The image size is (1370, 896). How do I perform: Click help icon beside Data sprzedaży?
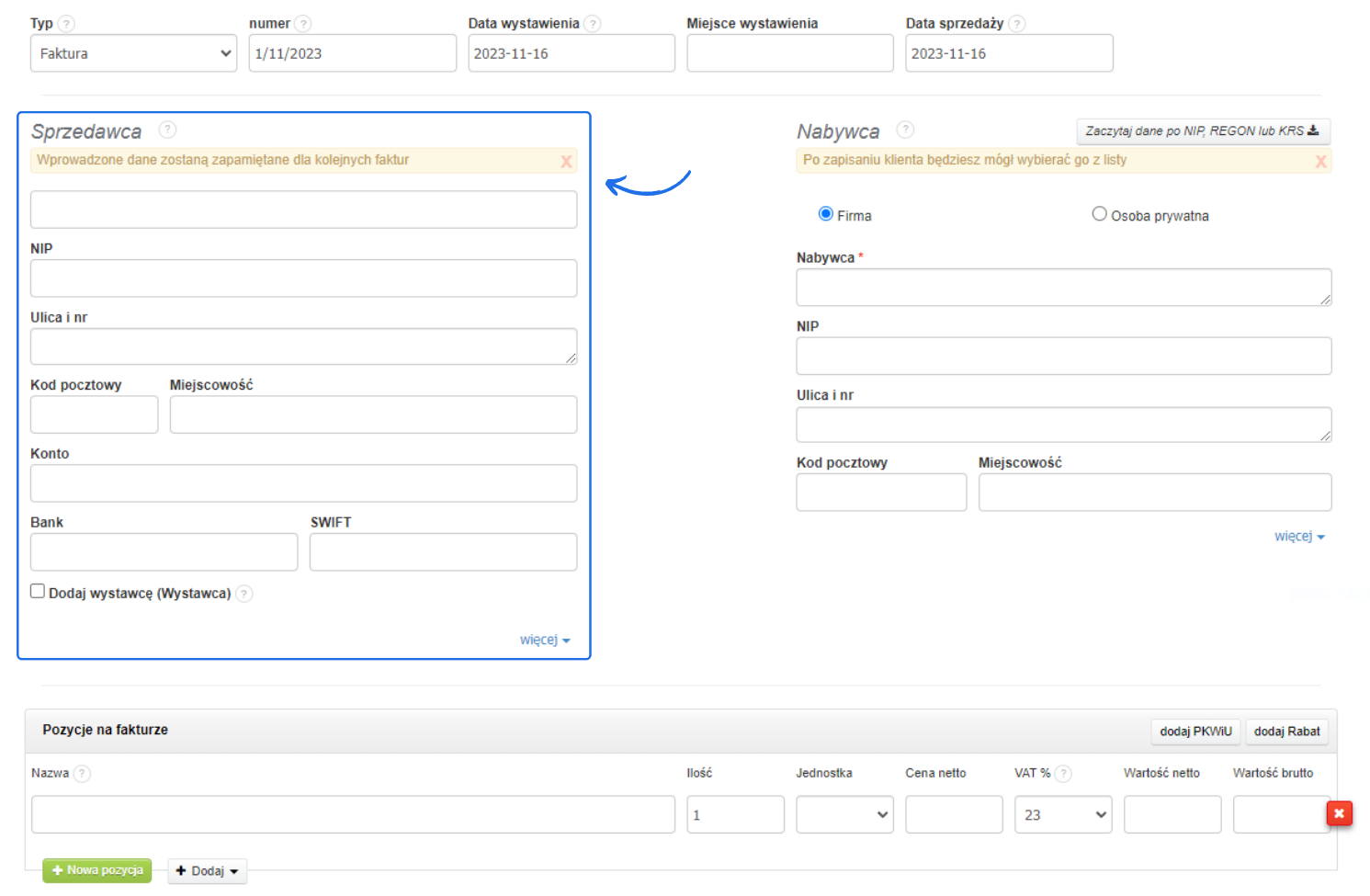click(1017, 24)
